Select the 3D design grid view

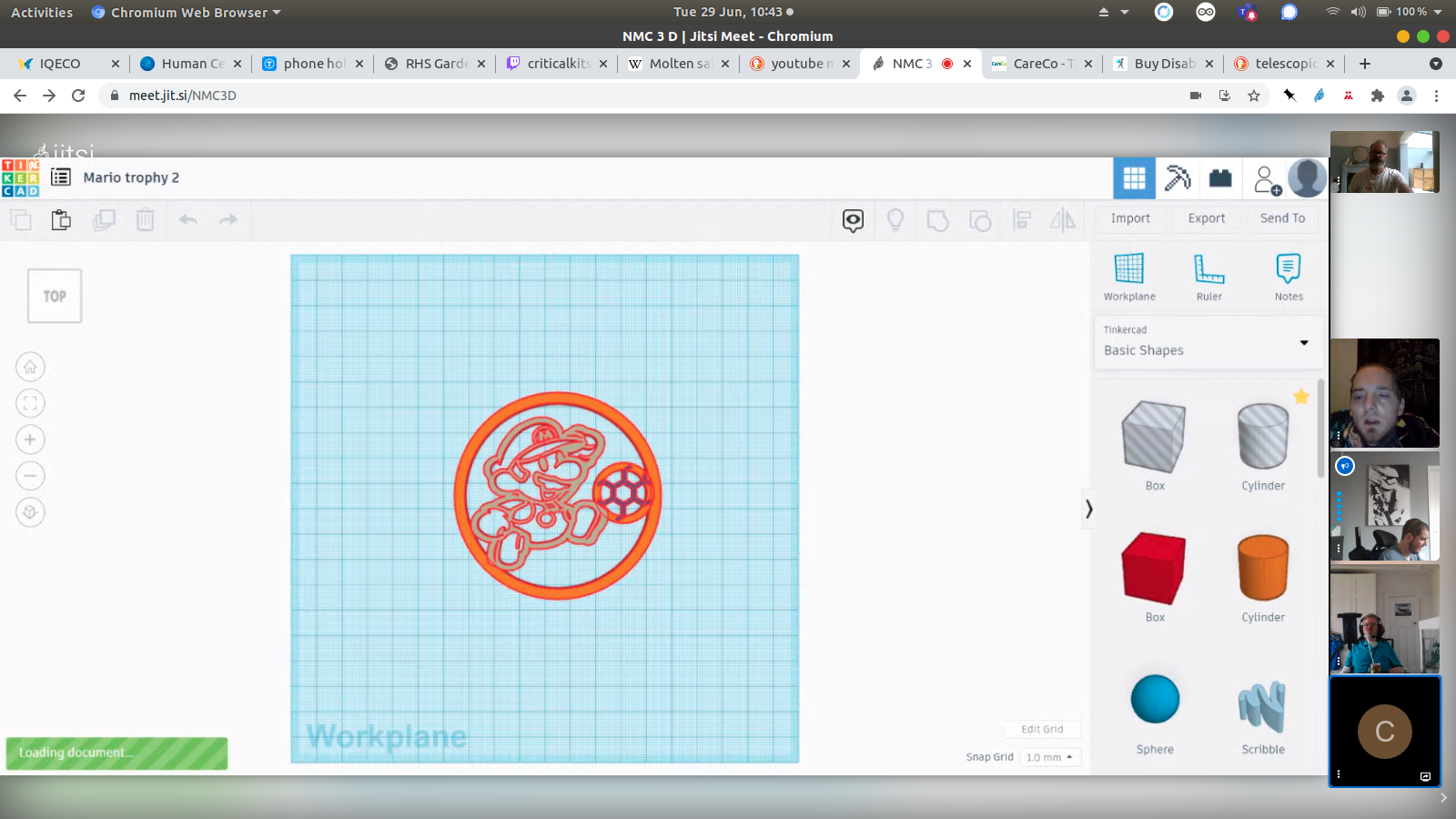(x=1135, y=178)
